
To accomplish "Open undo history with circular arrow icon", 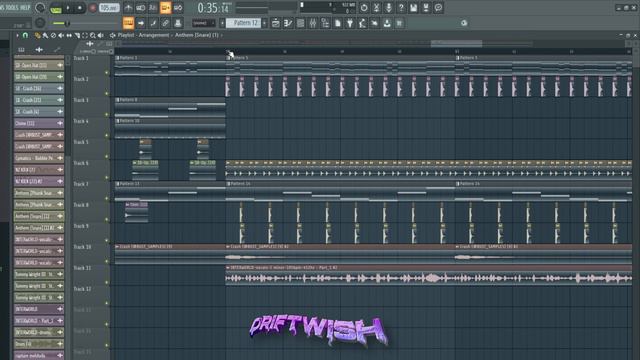I will 364,8.
